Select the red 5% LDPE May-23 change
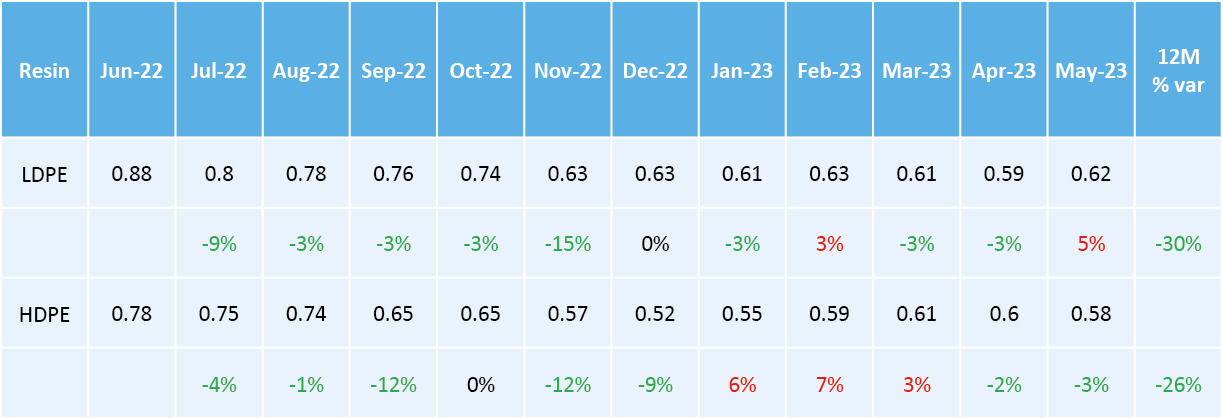The width and height of the screenshot is (1223, 419). pos(1090,244)
